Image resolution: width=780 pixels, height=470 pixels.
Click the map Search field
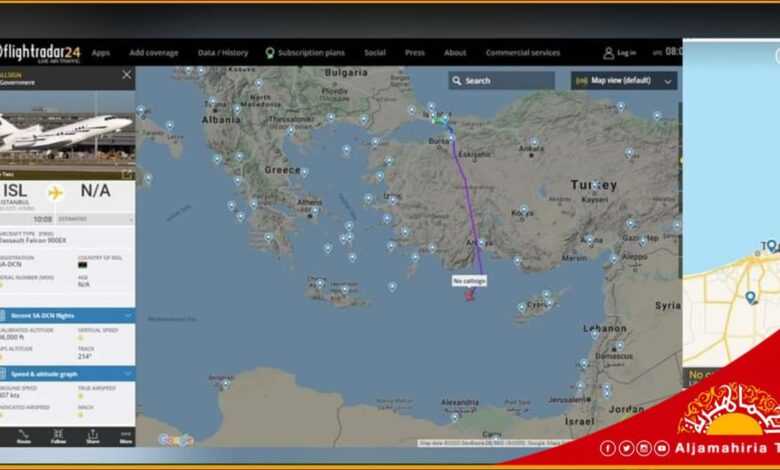pos(501,81)
